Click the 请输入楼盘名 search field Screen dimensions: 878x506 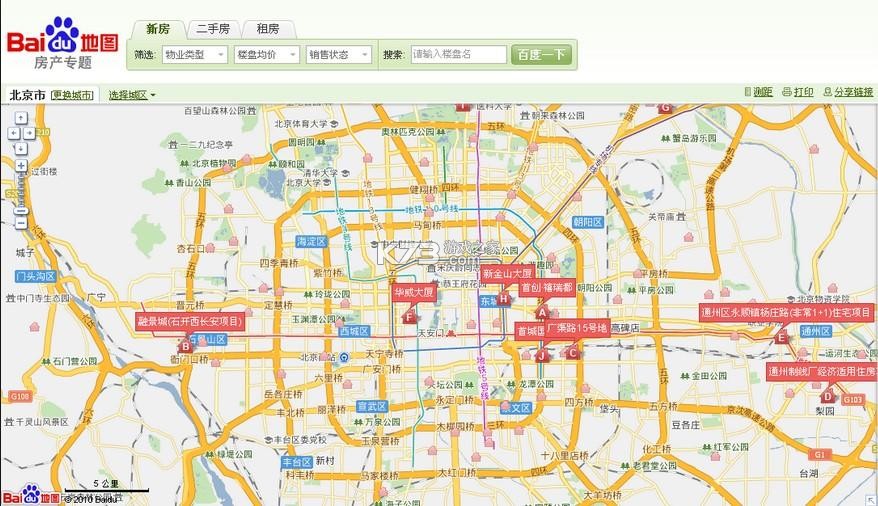point(459,54)
